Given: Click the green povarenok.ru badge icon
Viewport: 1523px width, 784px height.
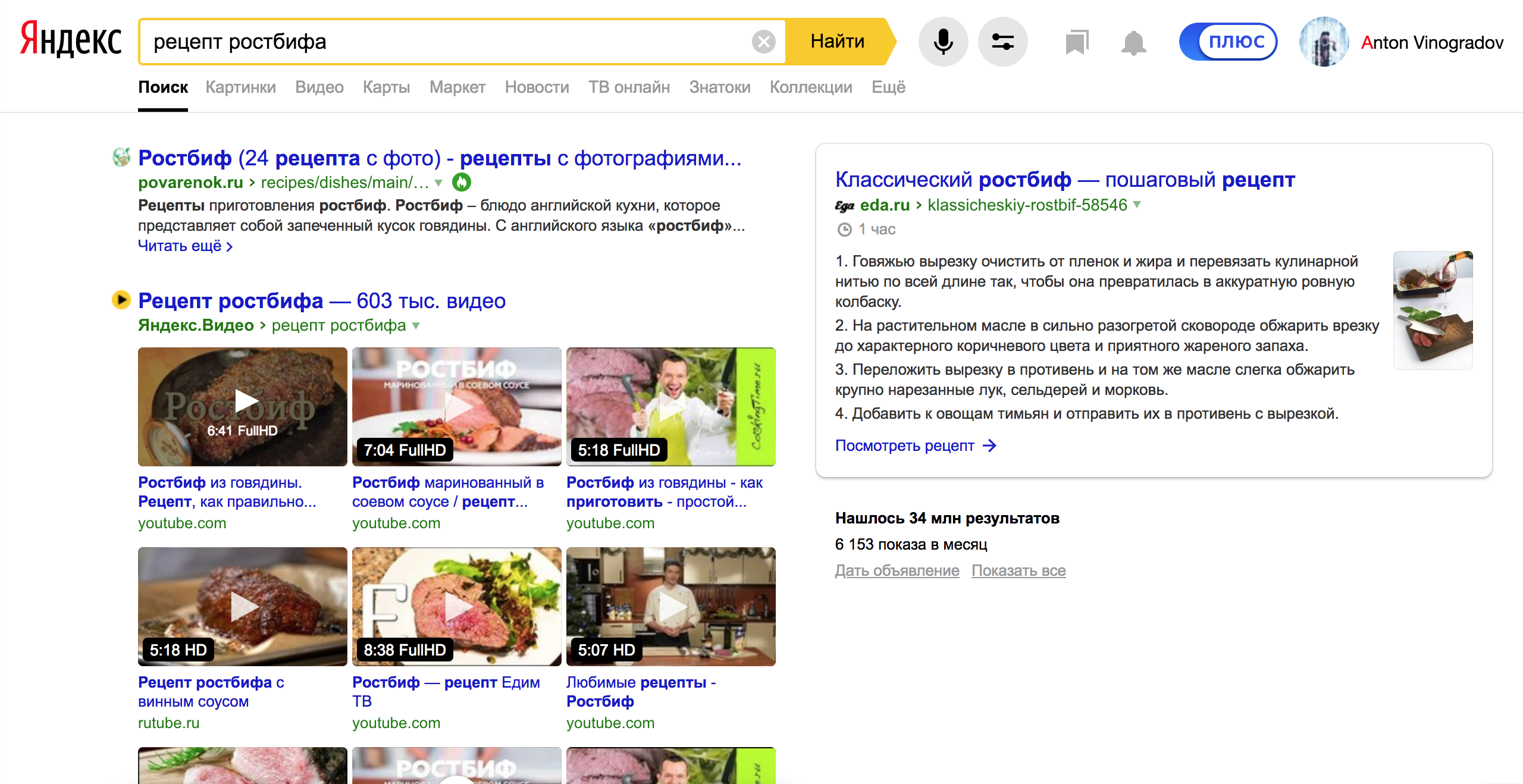Looking at the screenshot, I should coord(462,182).
